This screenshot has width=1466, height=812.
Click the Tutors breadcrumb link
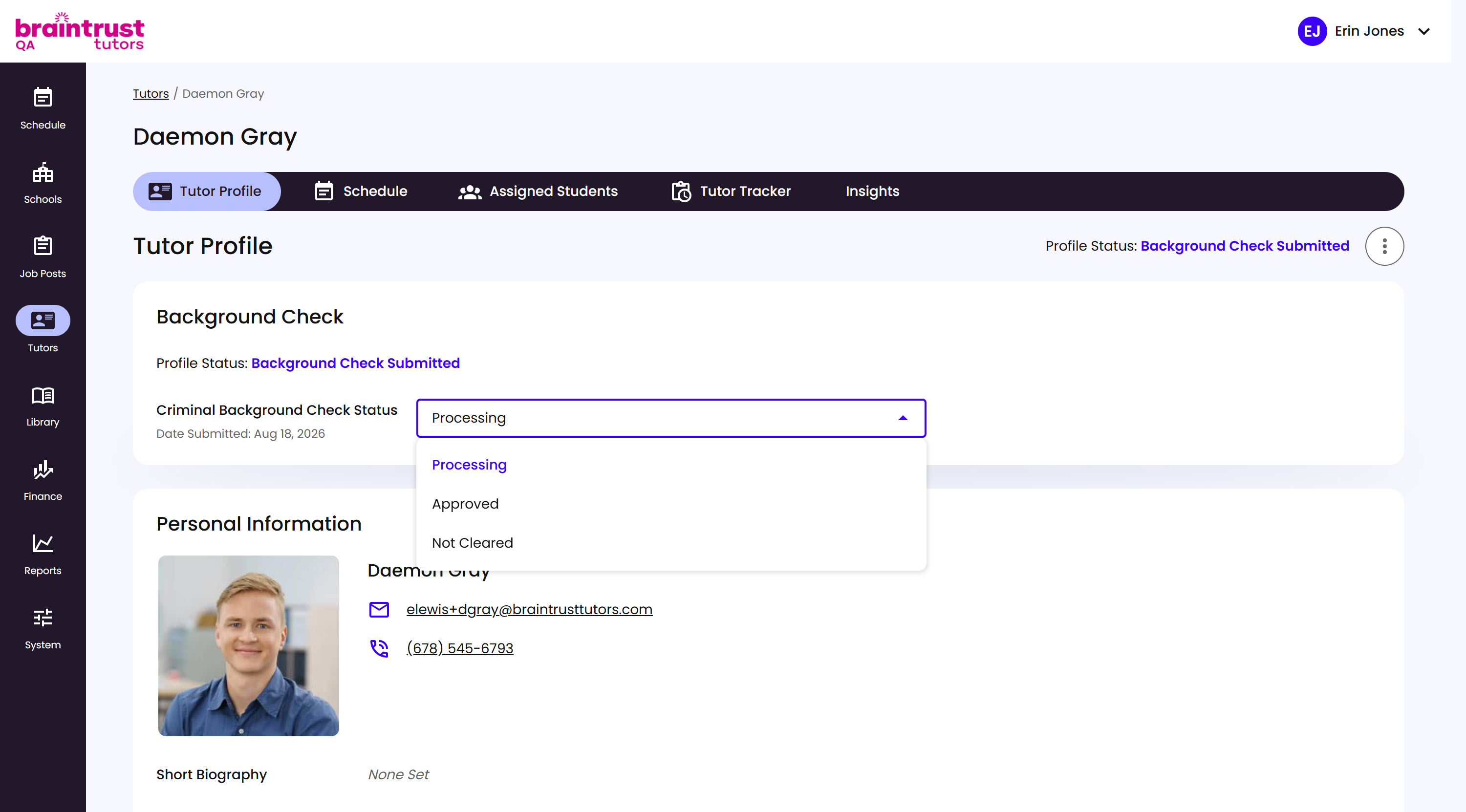point(151,94)
